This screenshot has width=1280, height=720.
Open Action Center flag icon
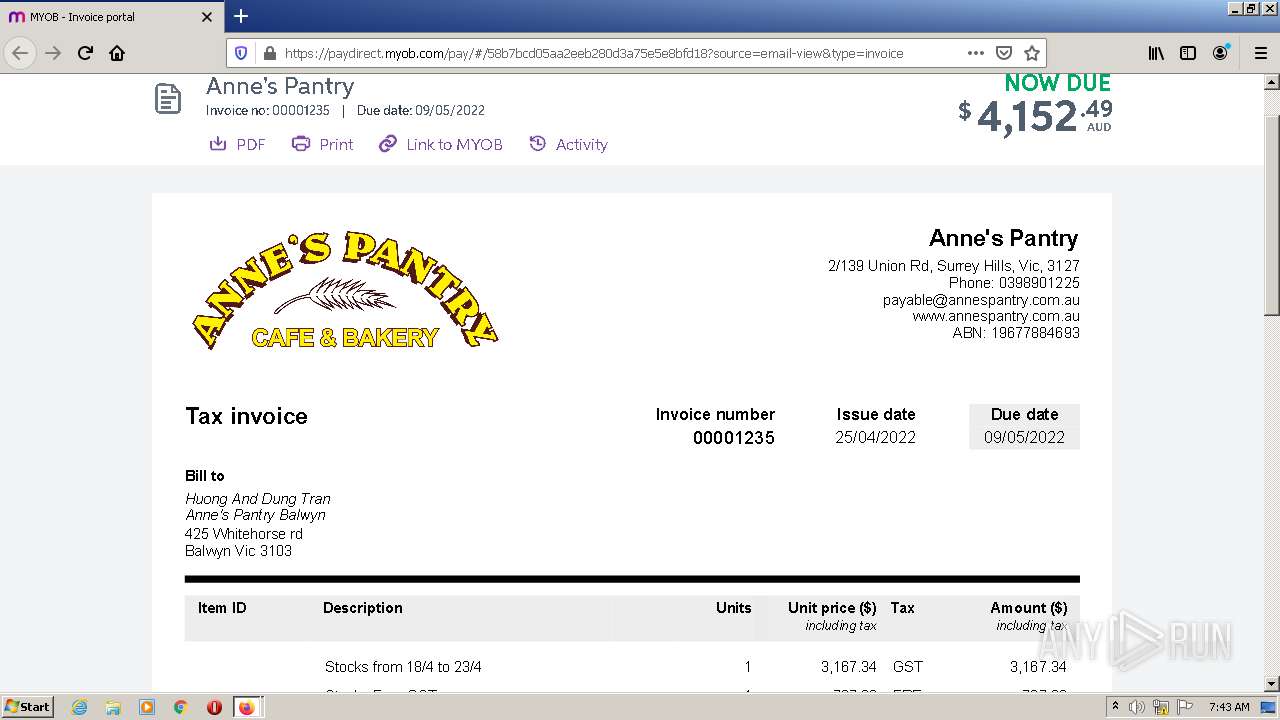(1184, 707)
